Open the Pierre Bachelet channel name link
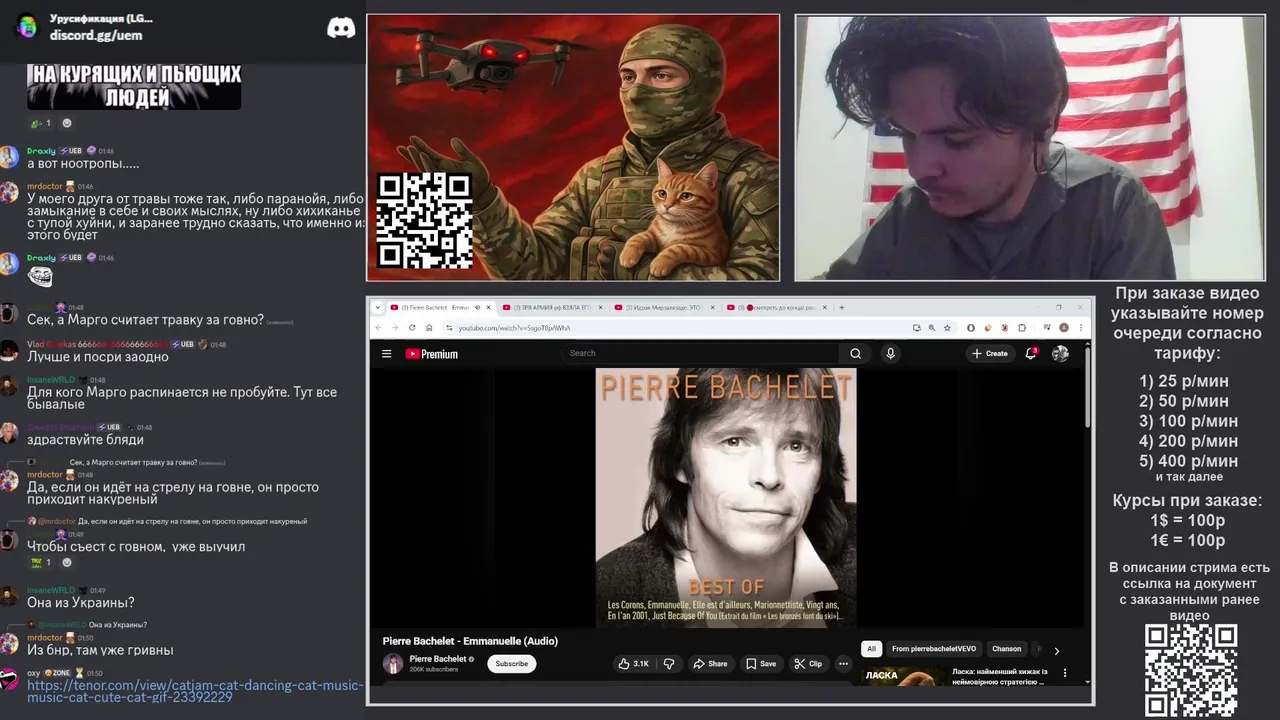This screenshot has height=720, width=1280. coord(438,659)
